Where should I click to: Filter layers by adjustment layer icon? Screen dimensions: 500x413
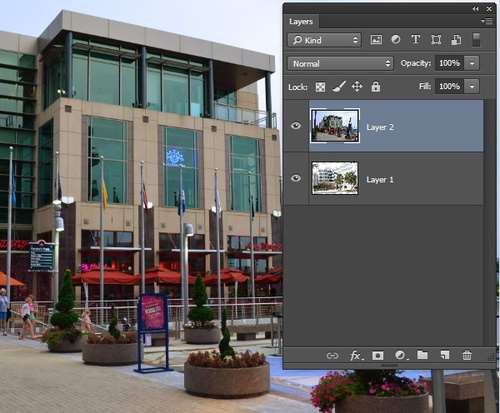point(396,40)
